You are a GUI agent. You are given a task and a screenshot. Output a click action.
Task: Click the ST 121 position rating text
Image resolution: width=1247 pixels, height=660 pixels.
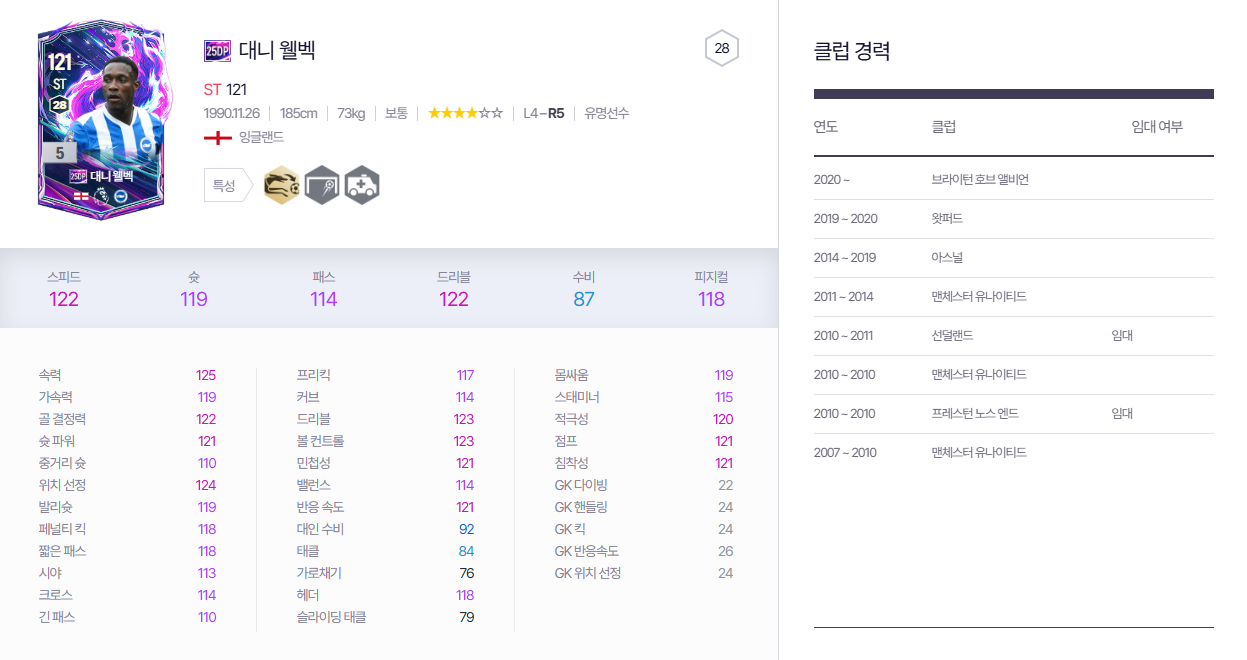tap(225, 89)
